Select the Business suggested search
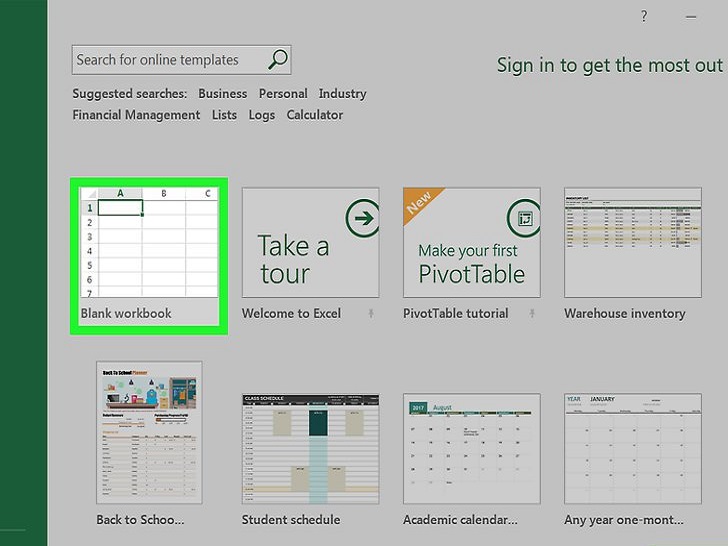728x546 pixels. [x=223, y=94]
